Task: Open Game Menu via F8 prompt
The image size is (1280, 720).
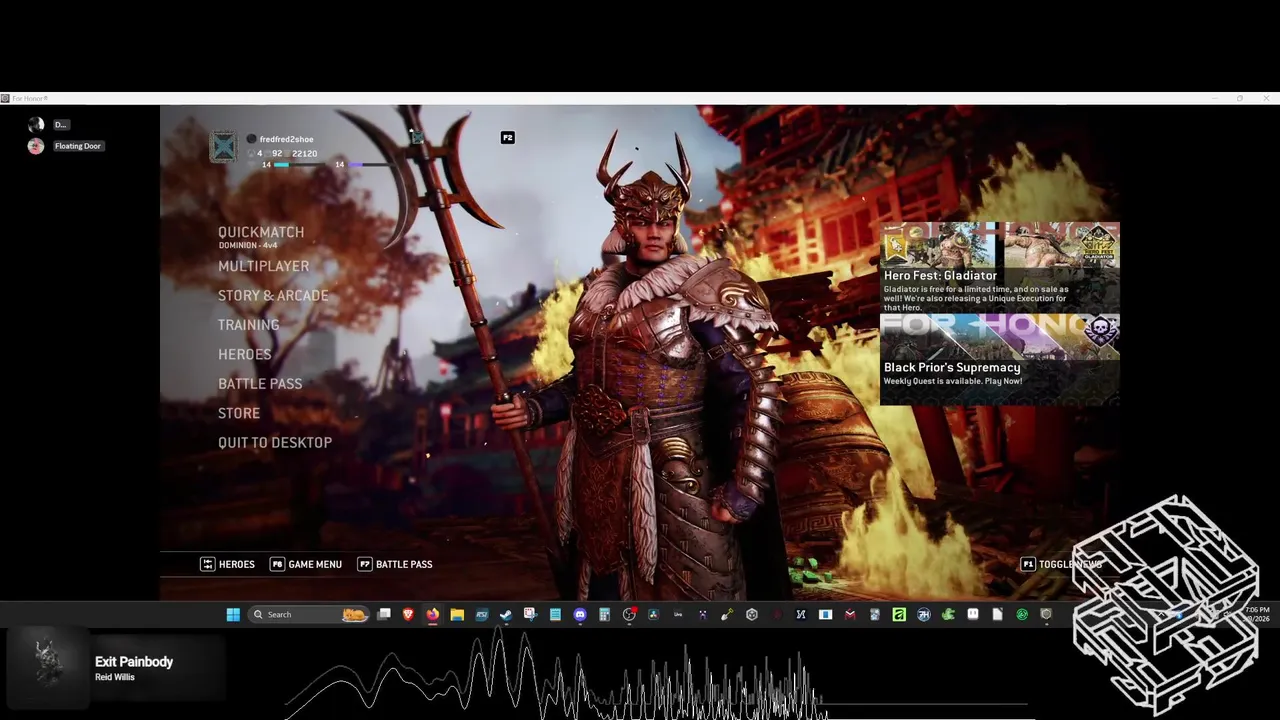Action: click(x=306, y=564)
